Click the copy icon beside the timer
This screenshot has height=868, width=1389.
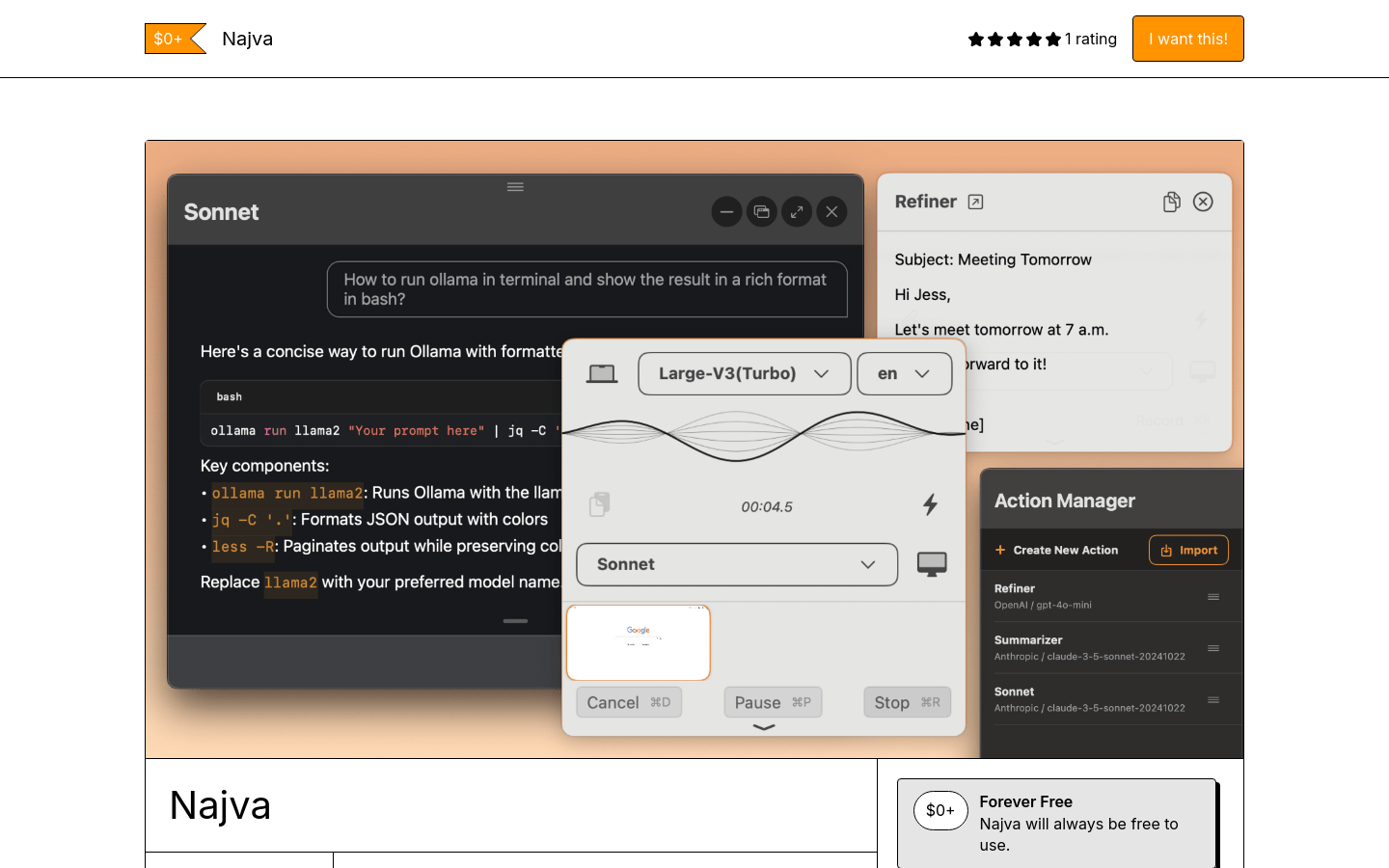[599, 504]
